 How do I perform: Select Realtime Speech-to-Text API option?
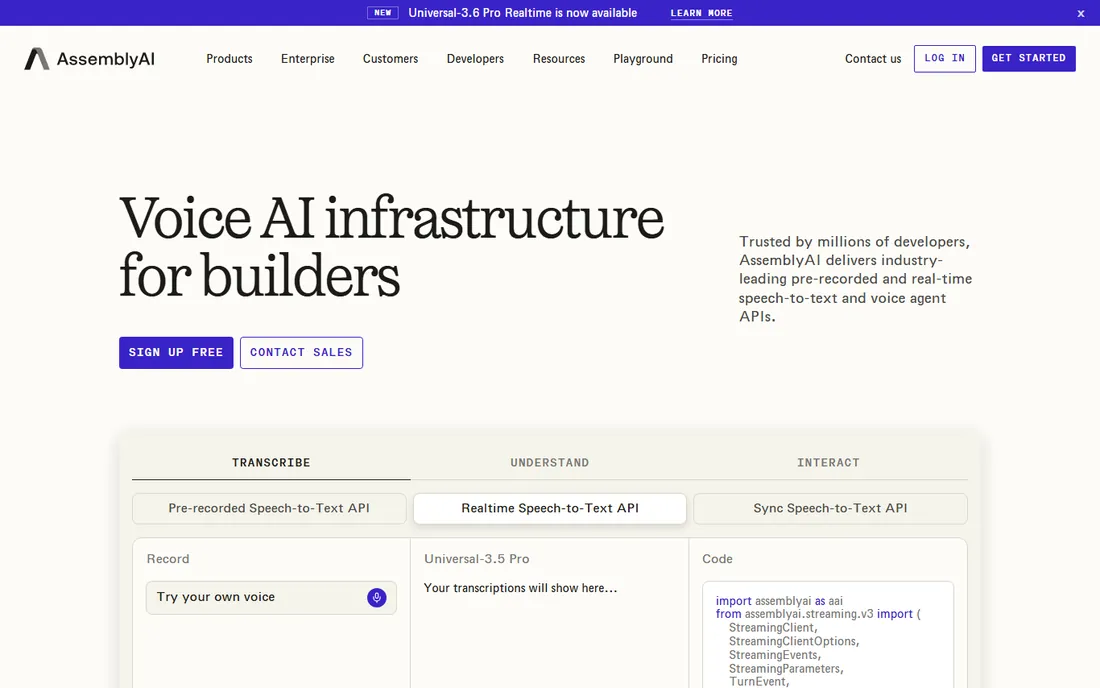coord(550,508)
